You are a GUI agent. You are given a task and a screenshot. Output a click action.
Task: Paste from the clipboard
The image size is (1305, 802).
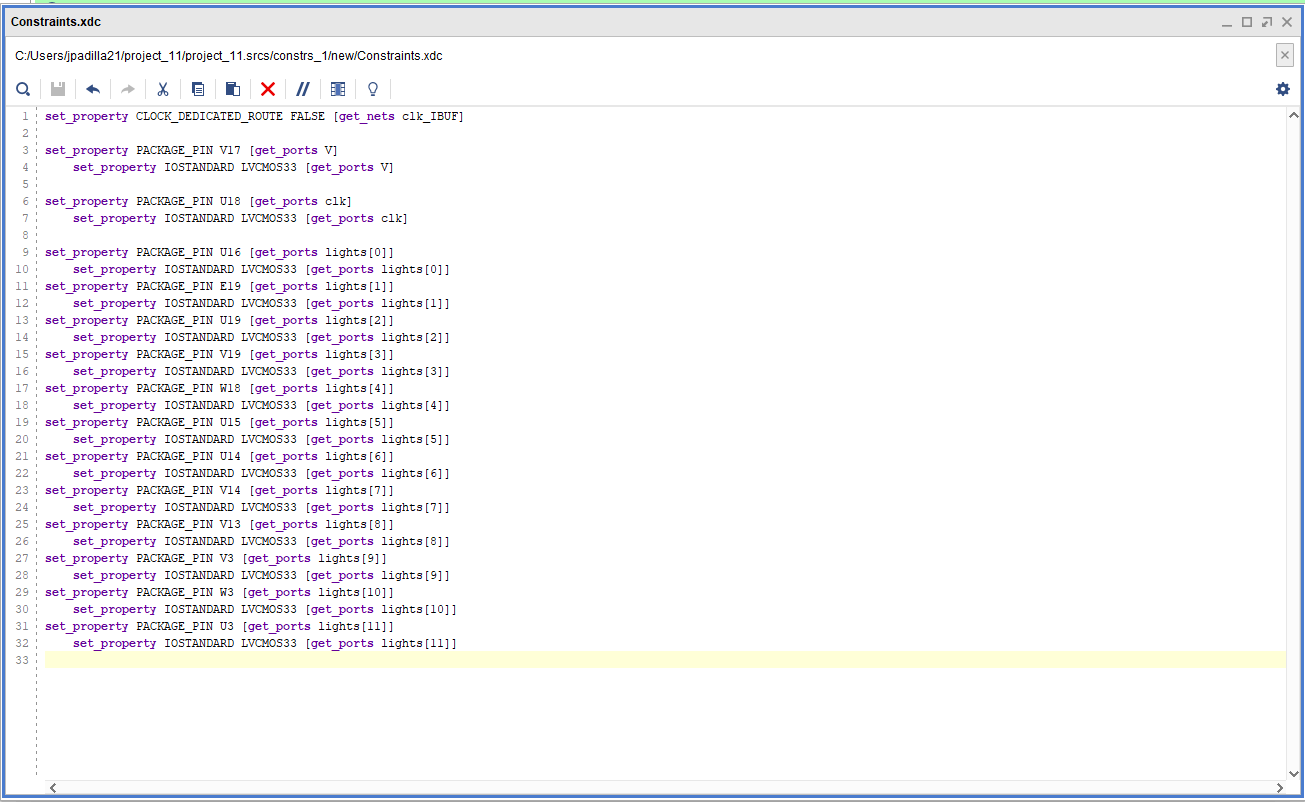231,89
